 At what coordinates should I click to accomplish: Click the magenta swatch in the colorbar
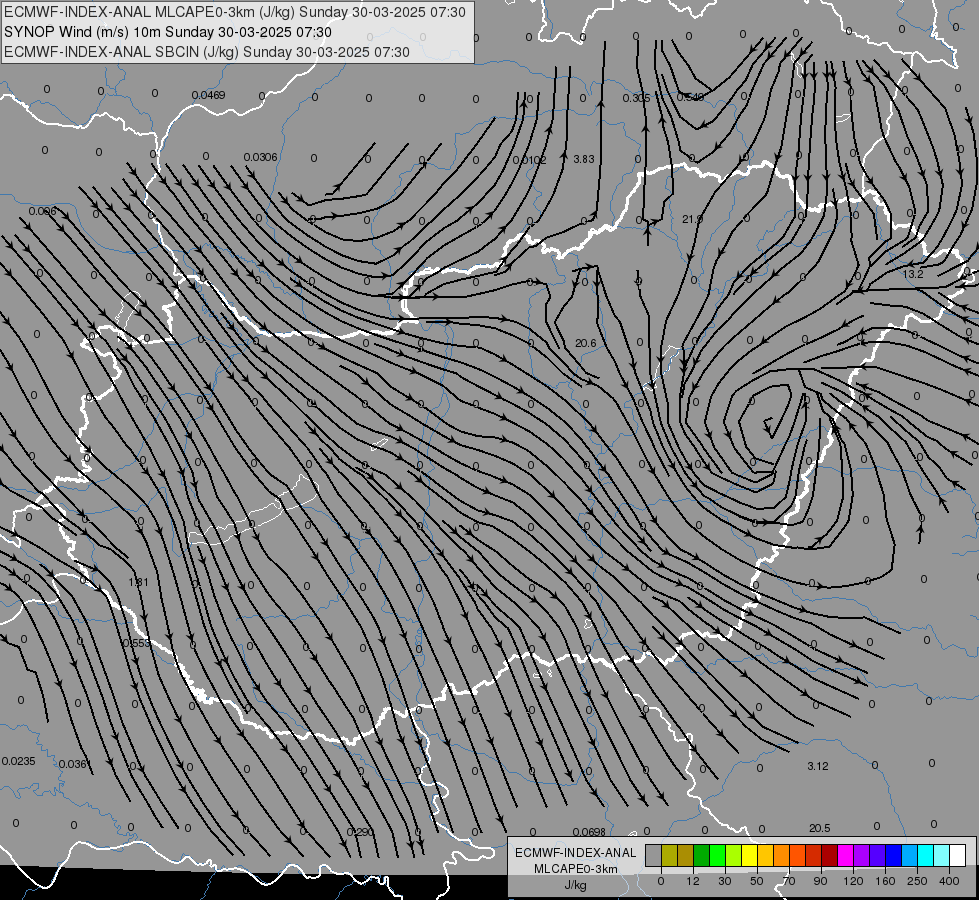(x=845, y=855)
